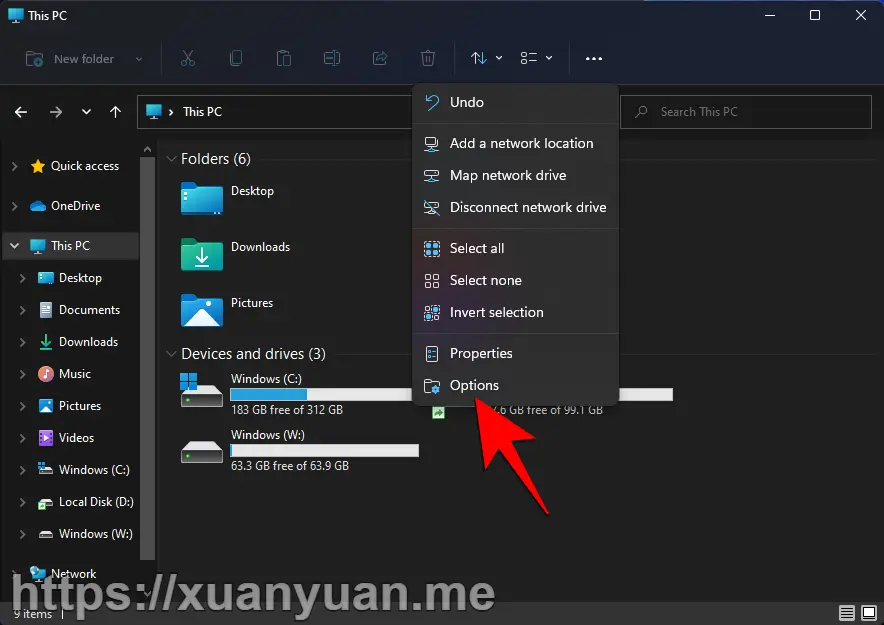Click the Rename icon in the toolbar
Image resolution: width=884 pixels, height=625 pixels.
click(332, 58)
